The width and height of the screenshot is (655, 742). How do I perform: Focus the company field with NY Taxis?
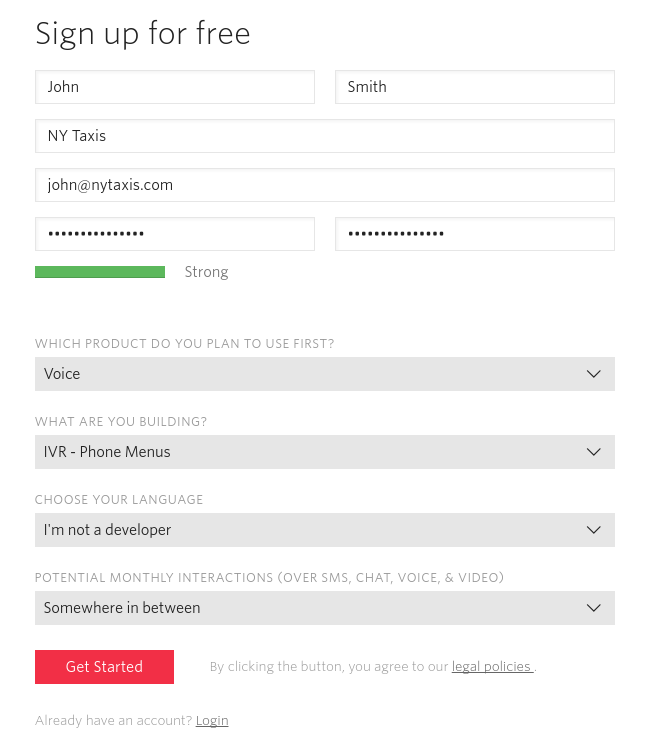[x=324, y=136]
